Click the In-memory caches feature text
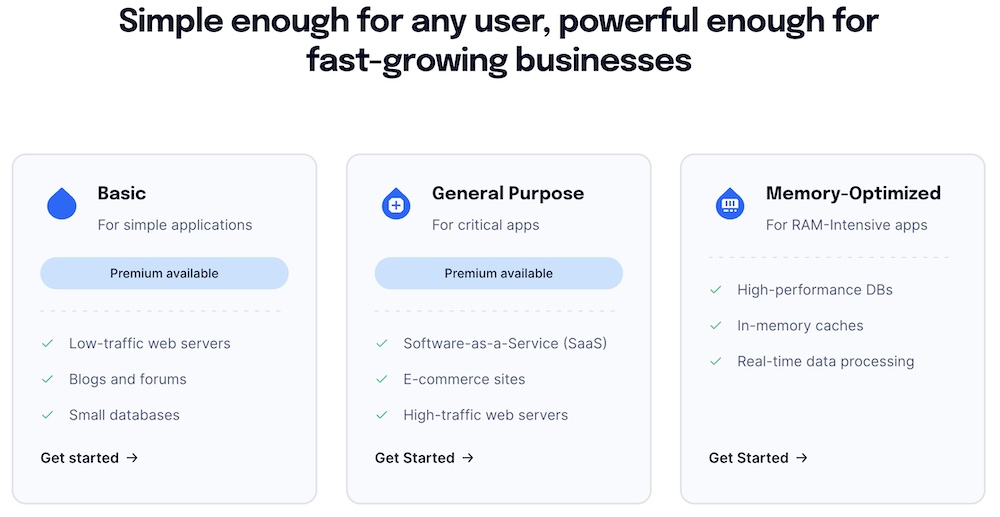1000x517 pixels. pyautogui.click(x=800, y=326)
